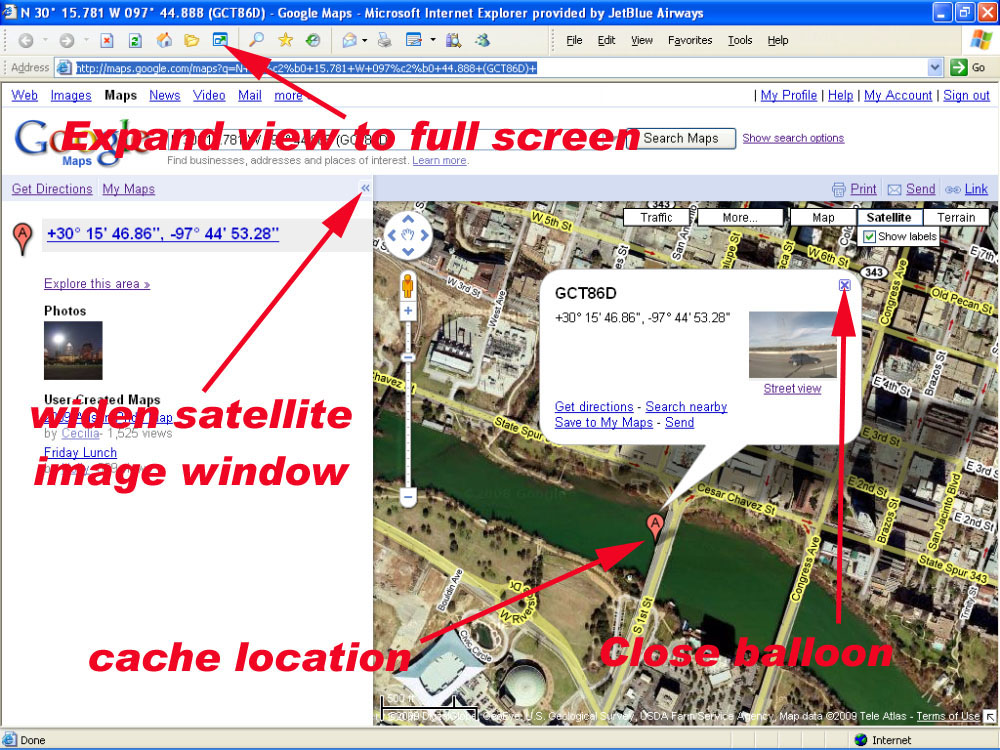Open the My Maps link
1000x750 pixels.
tap(129, 189)
